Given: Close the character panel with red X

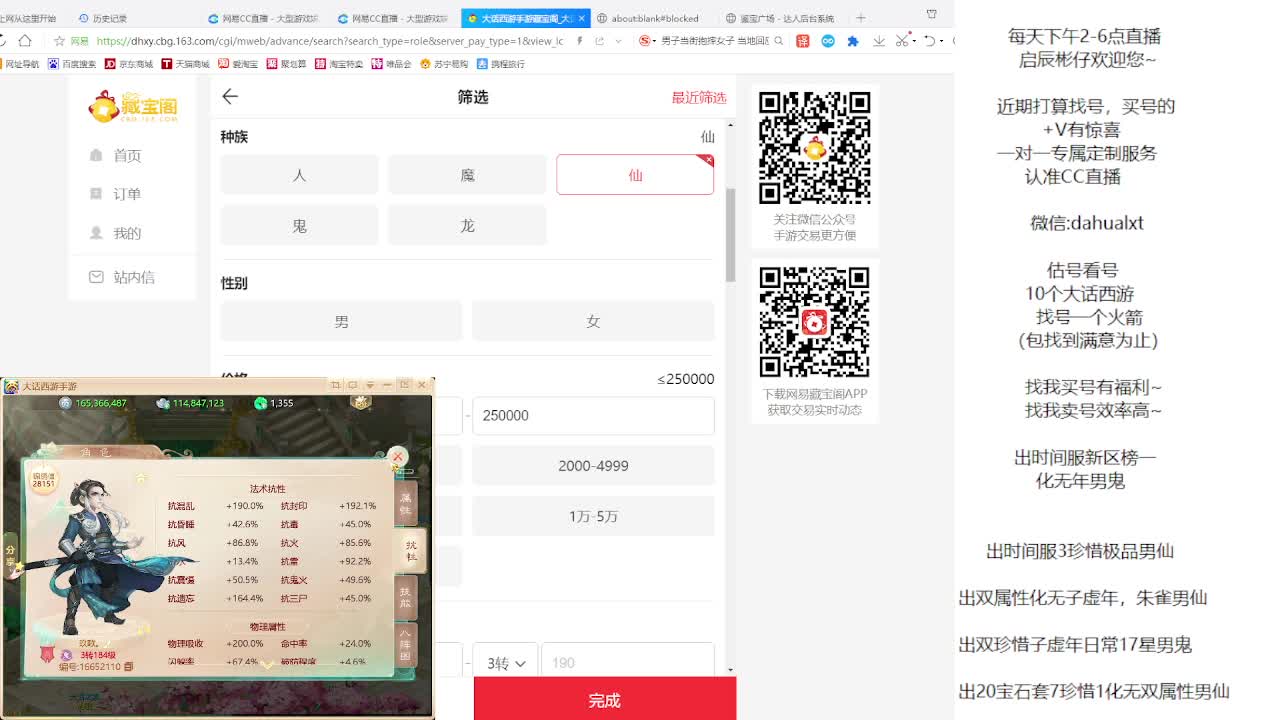Looking at the screenshot, I should tap(397, 457).
